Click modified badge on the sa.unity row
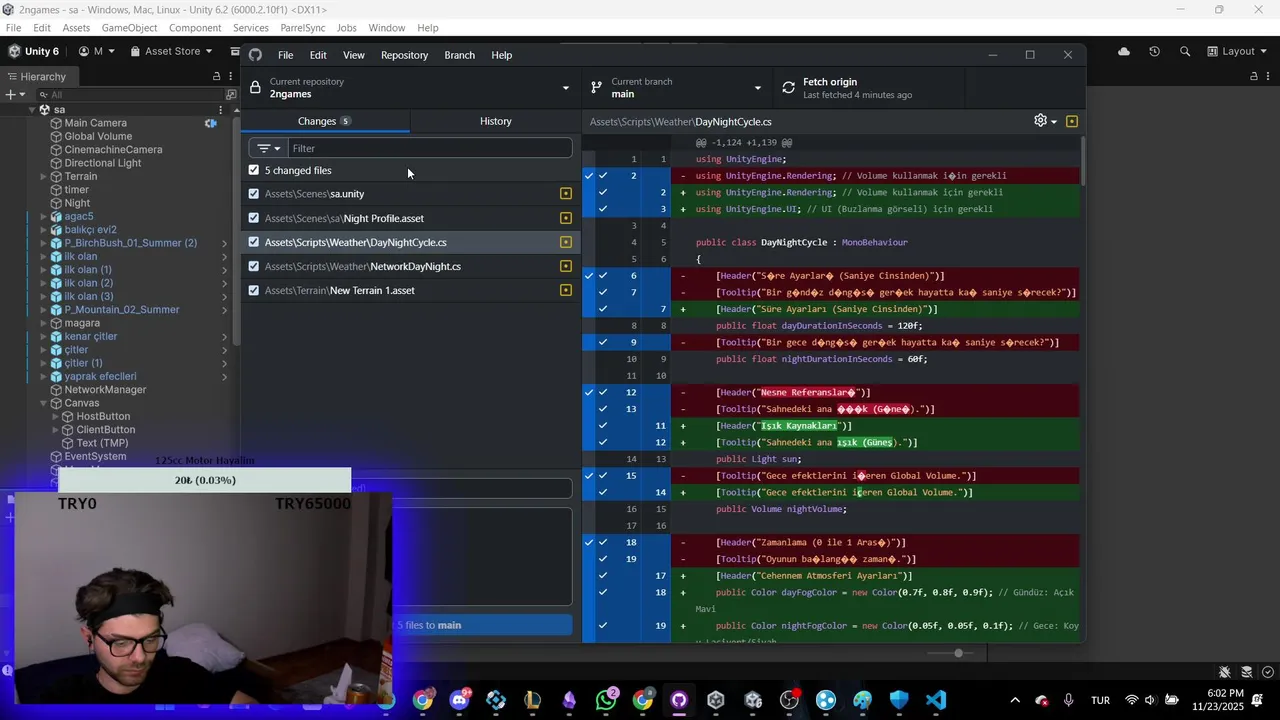The image size is (1280, 720). pyautogui.click(x=566, y=194)
